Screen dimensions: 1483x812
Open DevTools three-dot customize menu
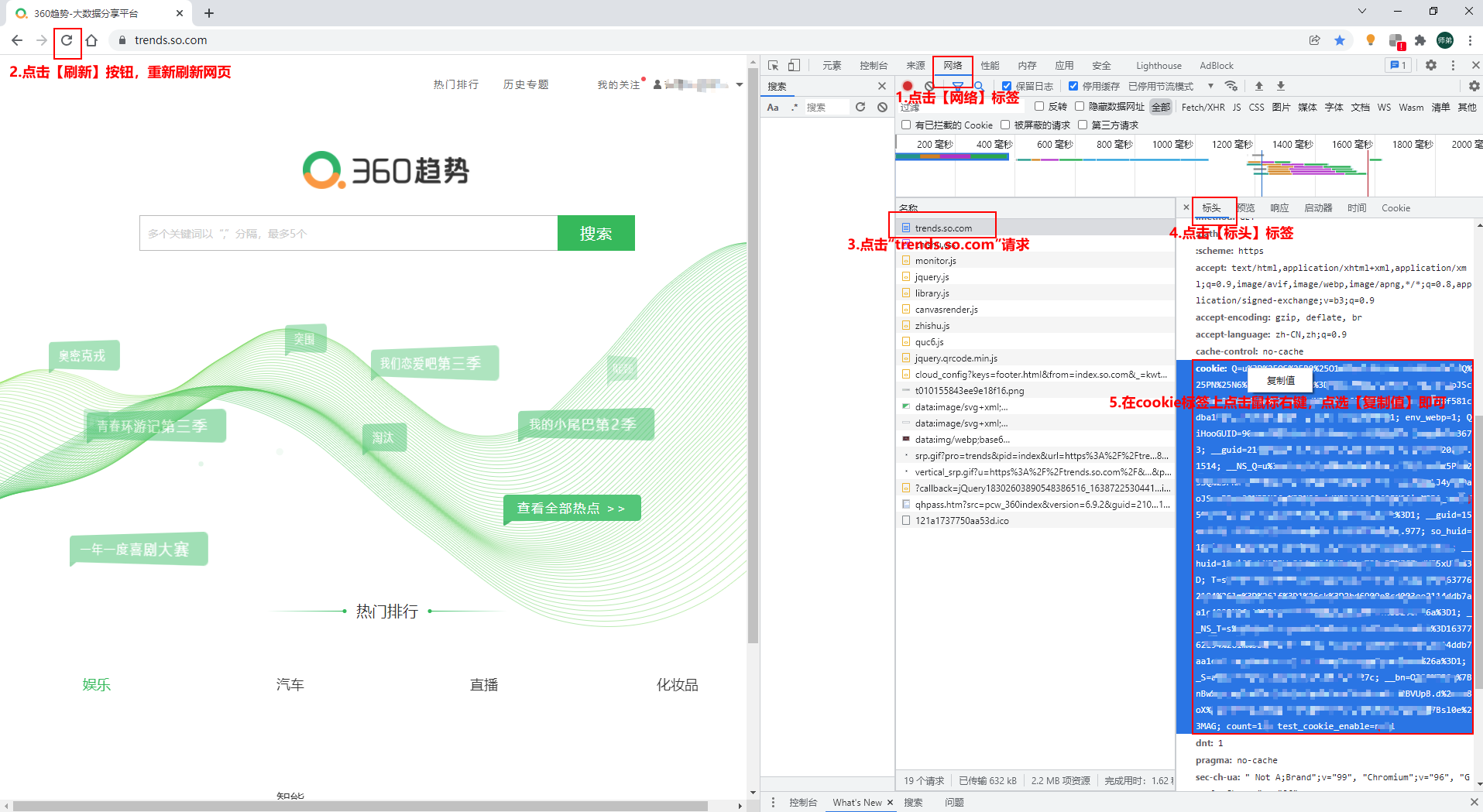(x=1453, y=66)
